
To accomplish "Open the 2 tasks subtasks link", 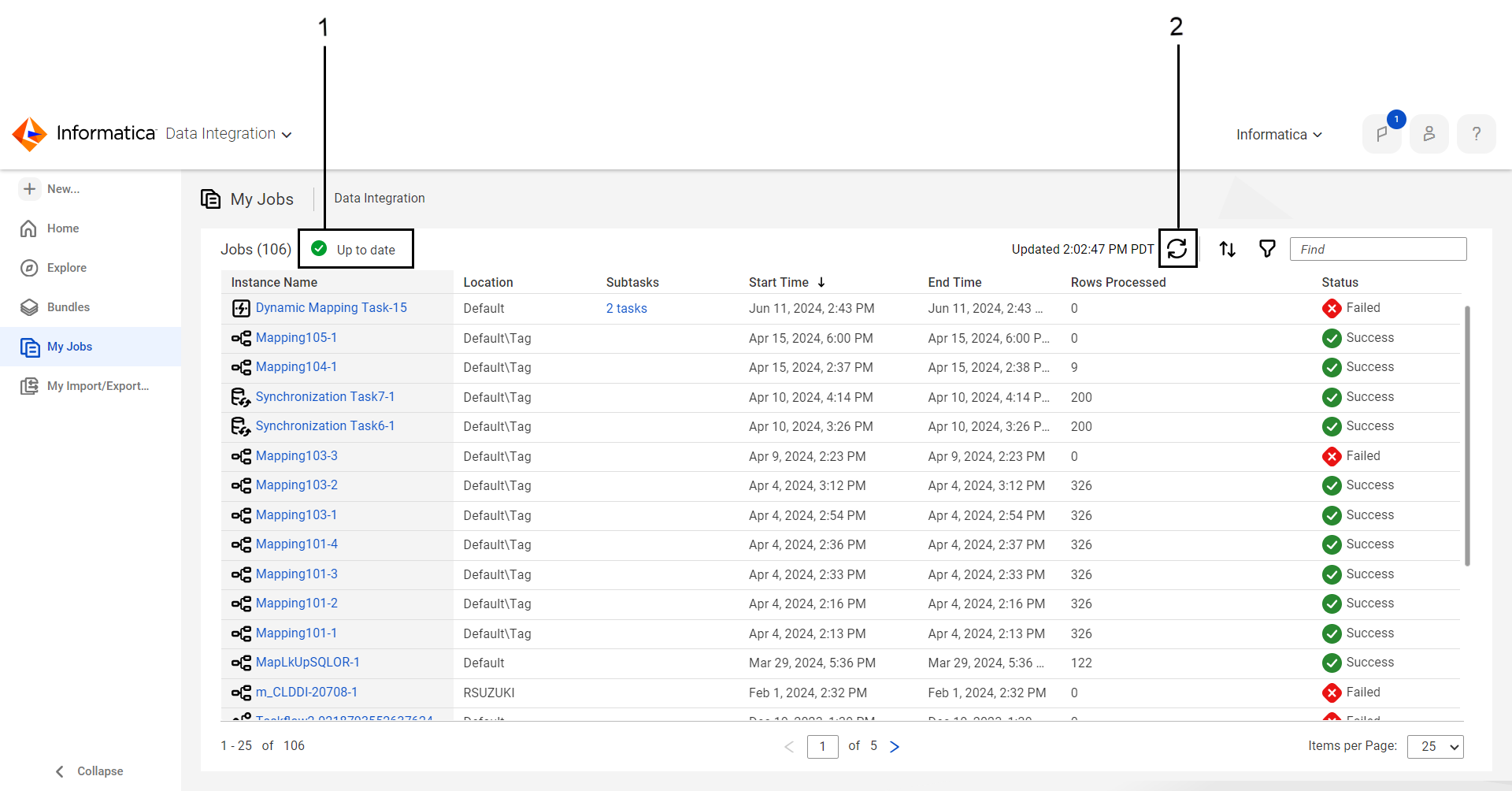I will 627,309.
